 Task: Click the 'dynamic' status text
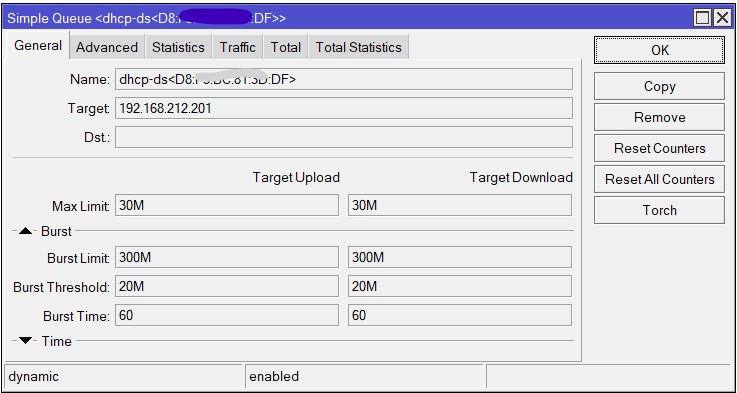[33, 377]
